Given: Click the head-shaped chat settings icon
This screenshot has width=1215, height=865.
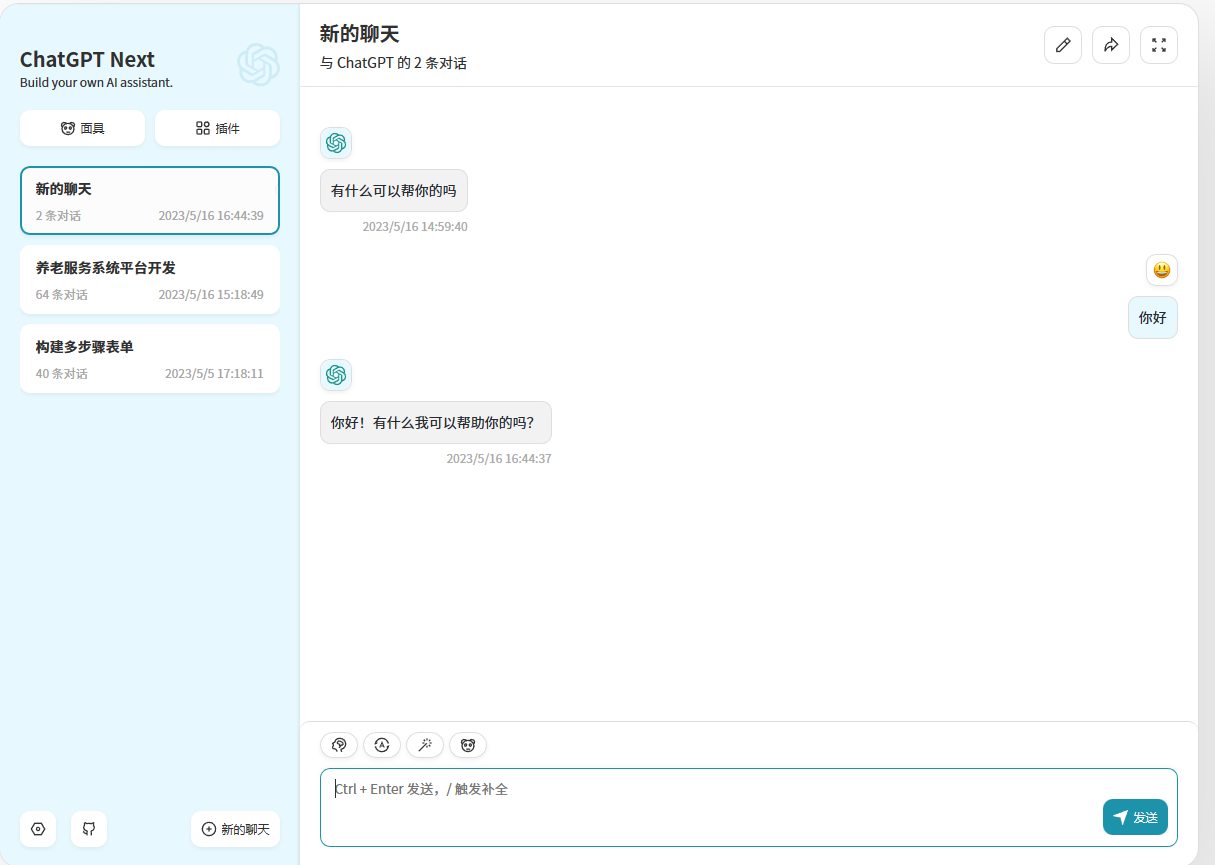Looking at the screenshot, I should [339, 745].
